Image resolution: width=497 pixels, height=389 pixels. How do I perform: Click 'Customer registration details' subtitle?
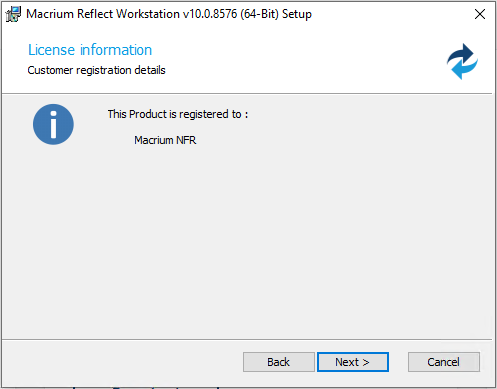point(96,70)
